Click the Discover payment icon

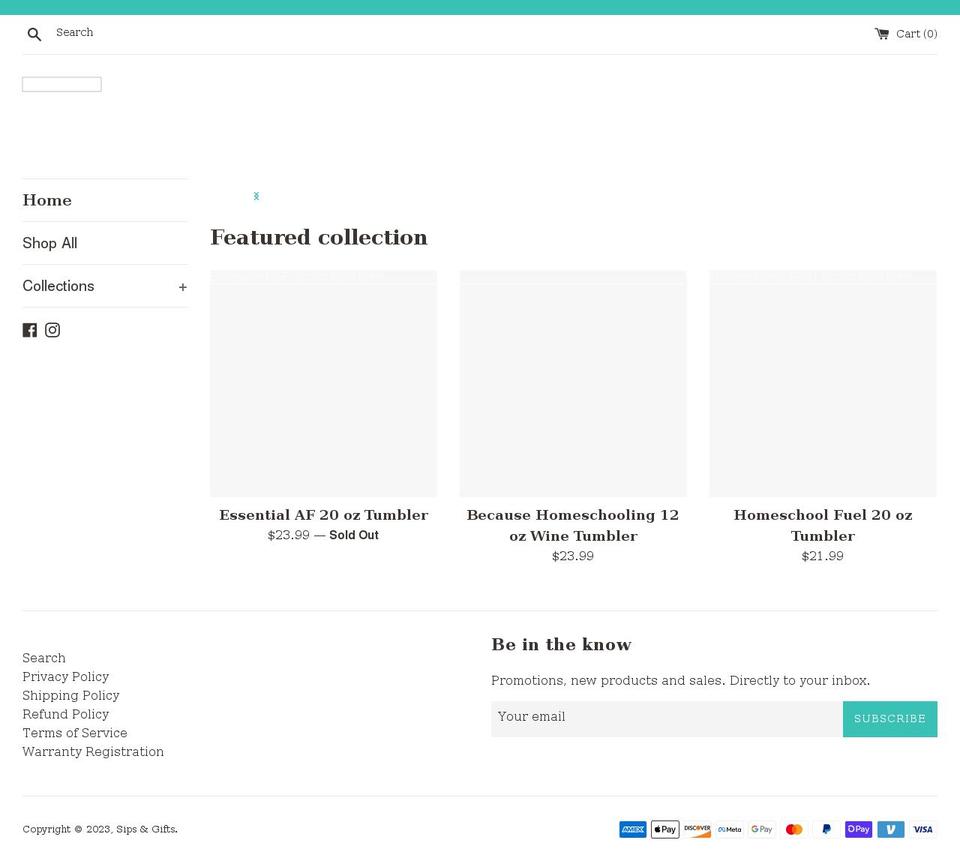click(697, 830)
